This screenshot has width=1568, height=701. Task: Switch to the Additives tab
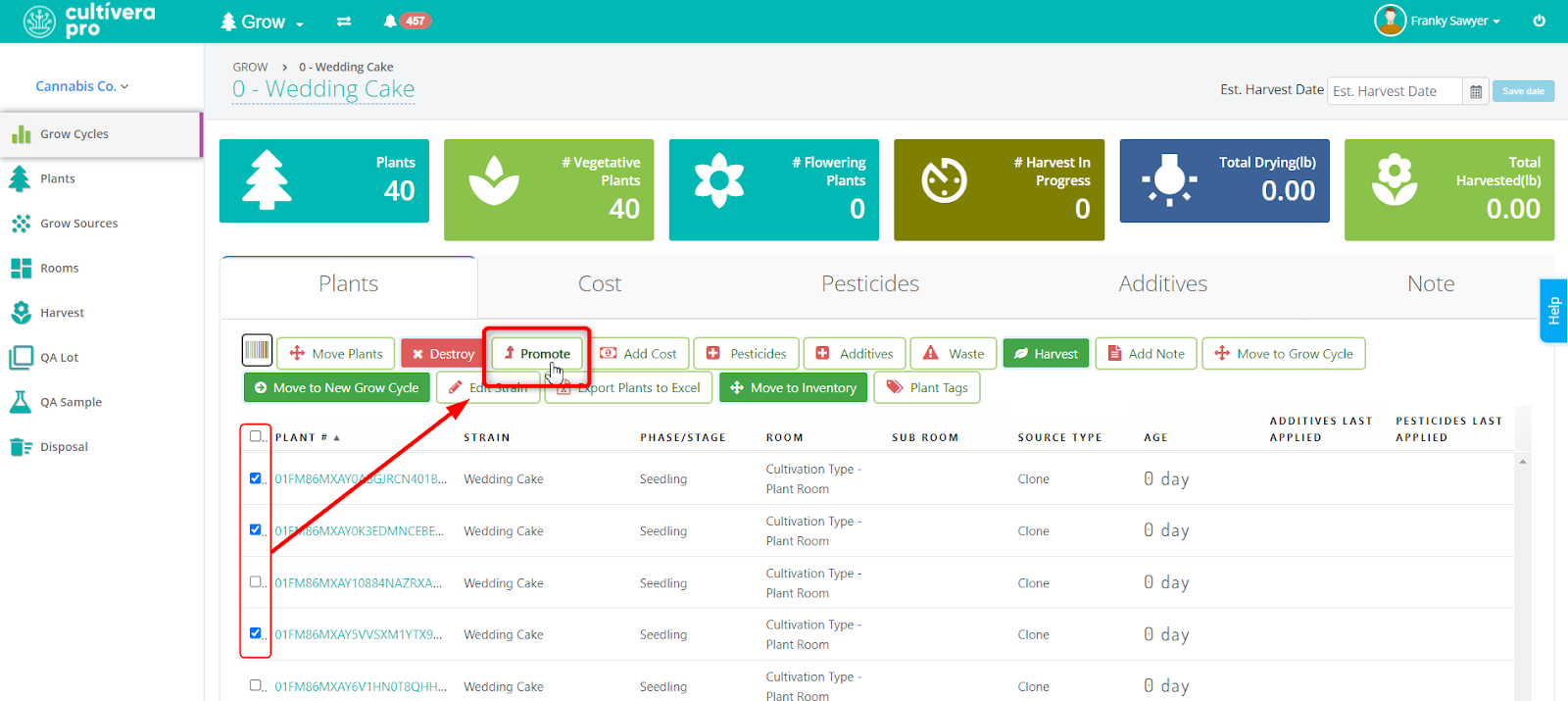(x=1163, y=284)
